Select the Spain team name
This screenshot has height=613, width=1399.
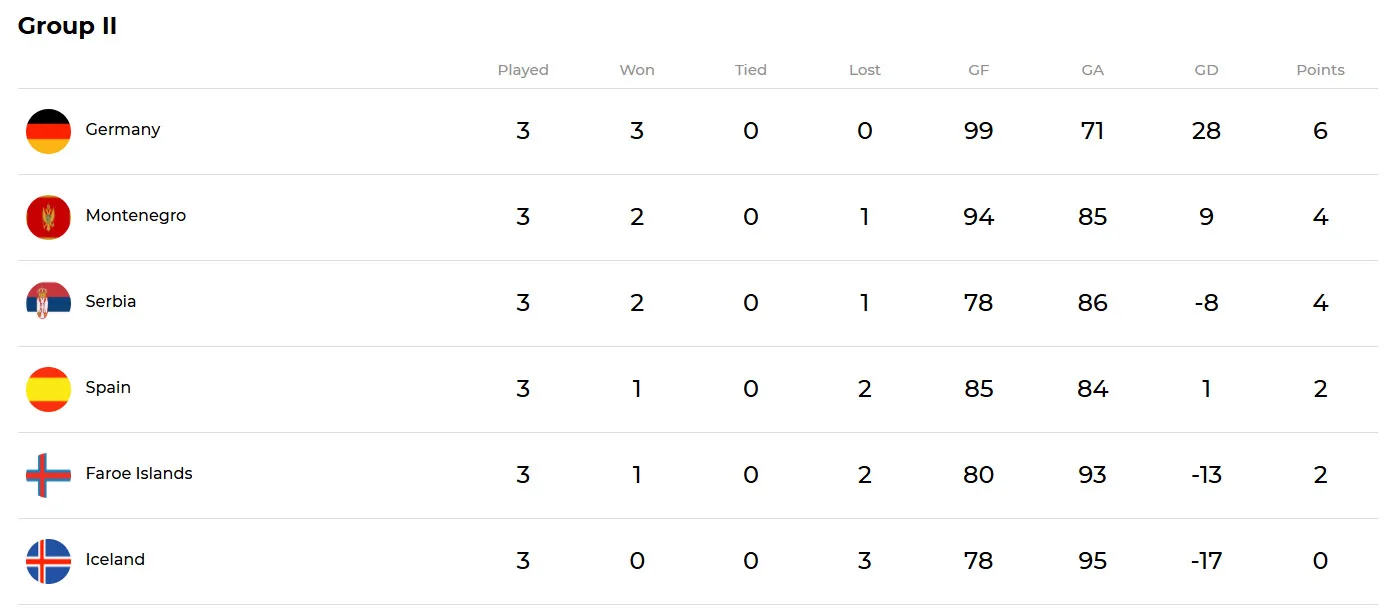[x=108, y=388]
